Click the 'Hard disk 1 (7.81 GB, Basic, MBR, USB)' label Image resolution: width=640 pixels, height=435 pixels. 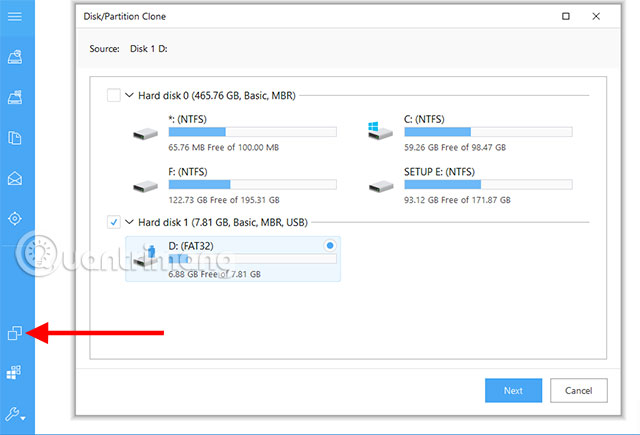click(223, 222)
